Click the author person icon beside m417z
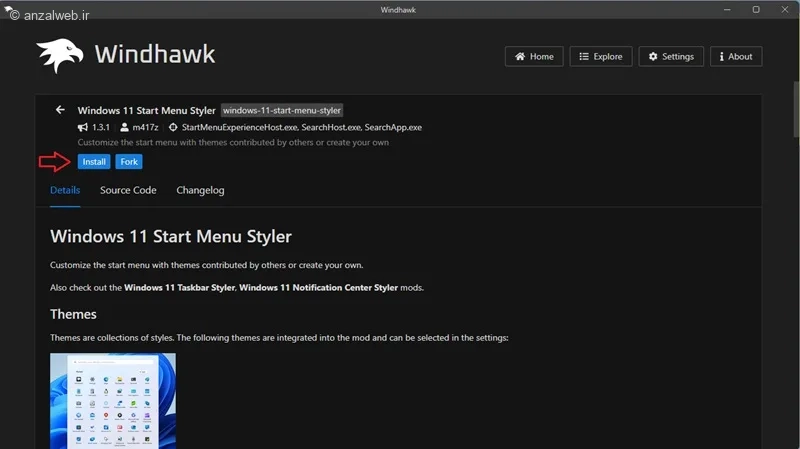800x449 pixels. coord(125,128)
